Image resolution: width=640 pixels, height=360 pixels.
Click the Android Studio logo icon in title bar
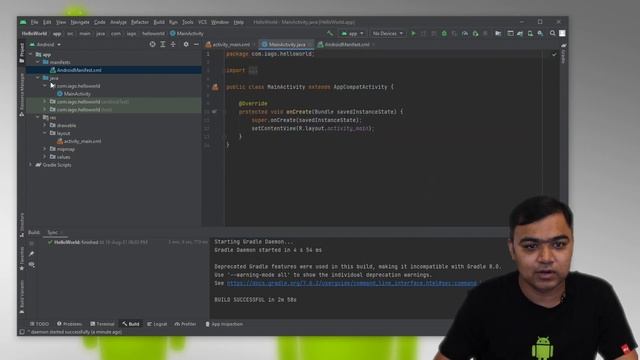point(23,22)
